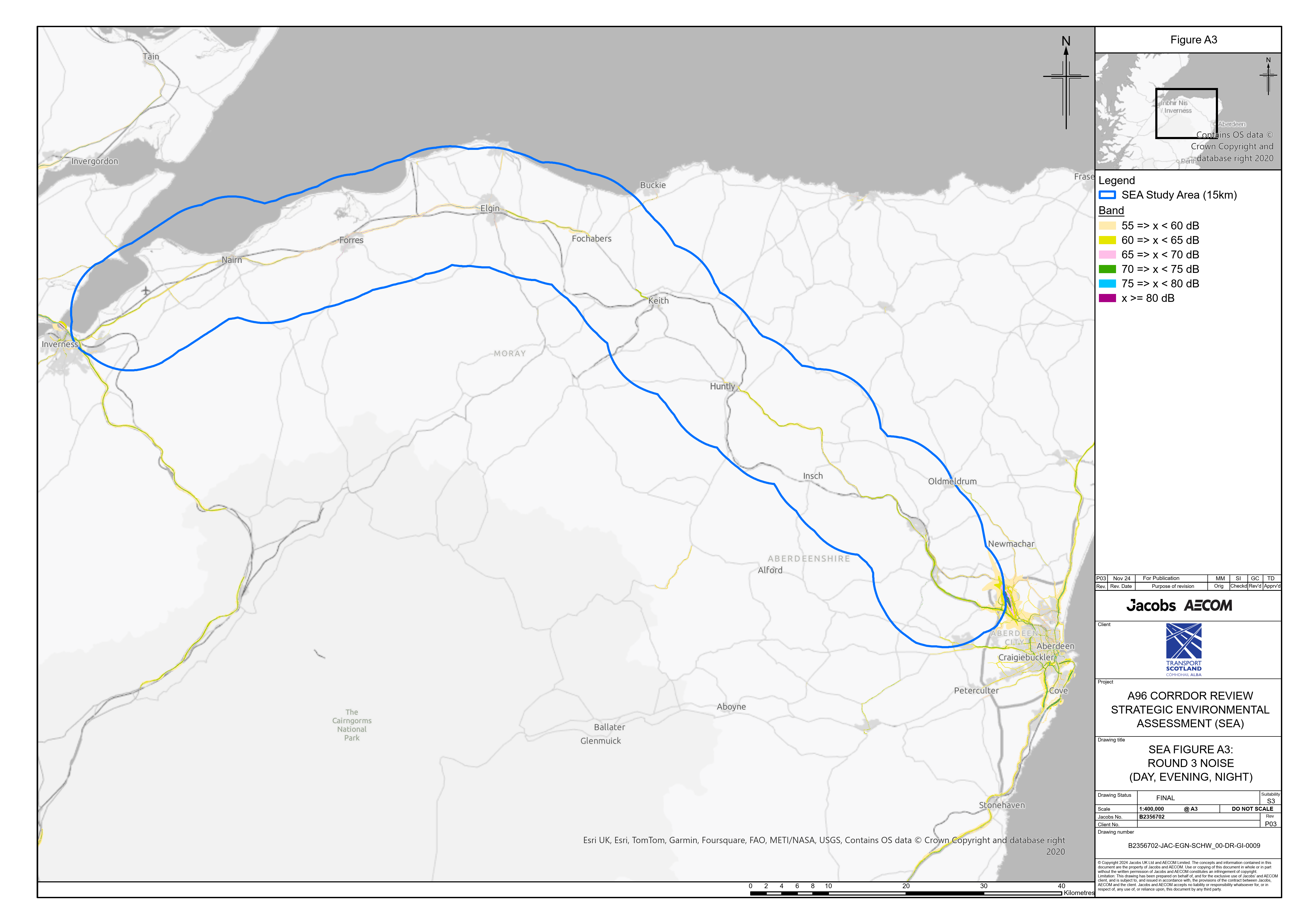
Task: Click drawing number B2356702-JAC-EGN-SCHW_00-DR-GI-0009
Action: tap(1194, 846)
